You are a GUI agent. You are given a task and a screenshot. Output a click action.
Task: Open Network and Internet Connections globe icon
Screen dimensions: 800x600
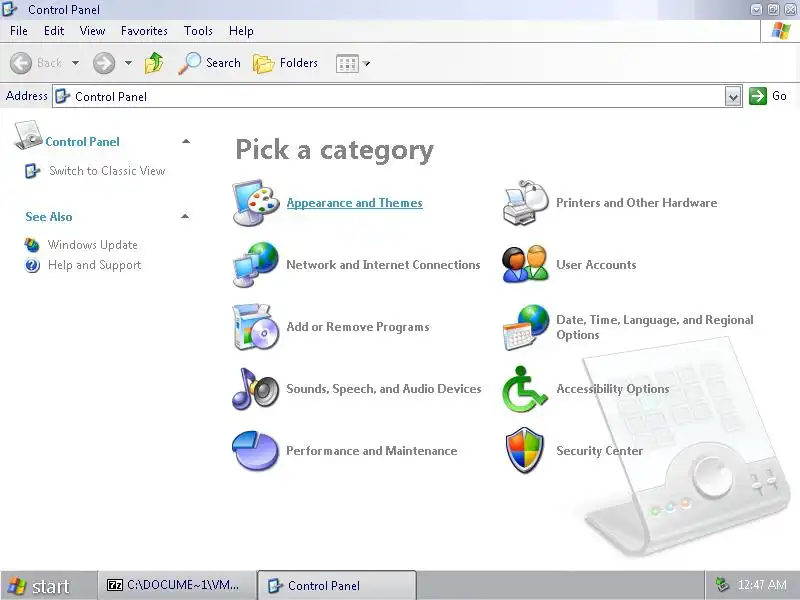pyautogui.click(x=256, y=265)
